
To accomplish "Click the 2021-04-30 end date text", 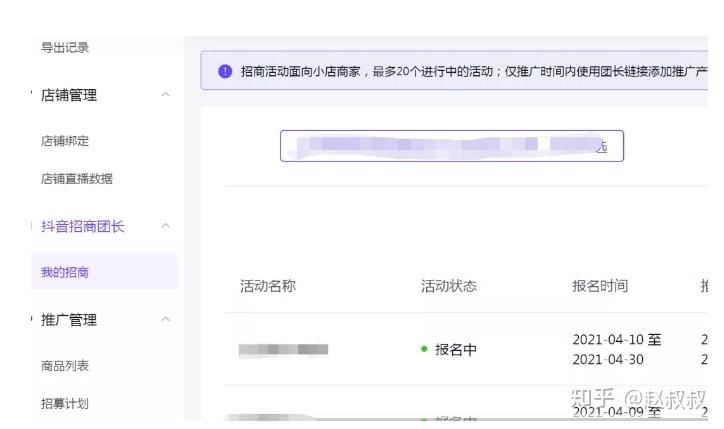I will click(x=608, y=359).
